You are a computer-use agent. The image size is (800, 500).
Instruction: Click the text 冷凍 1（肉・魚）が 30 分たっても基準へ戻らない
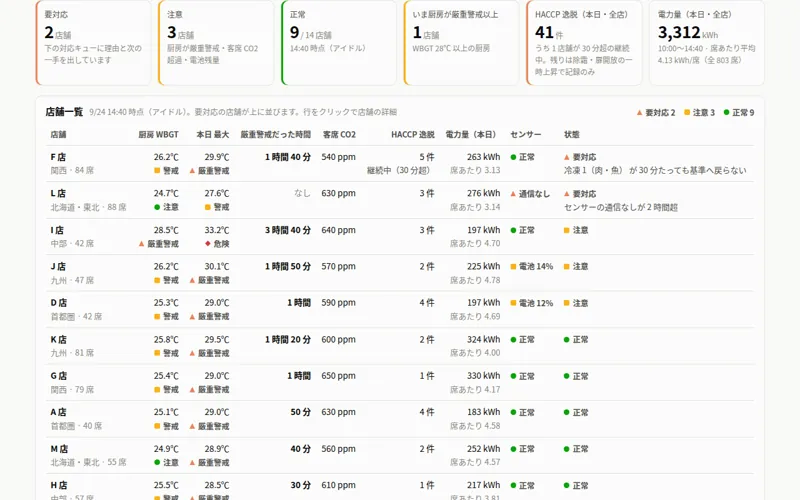(x=655, y=170)
